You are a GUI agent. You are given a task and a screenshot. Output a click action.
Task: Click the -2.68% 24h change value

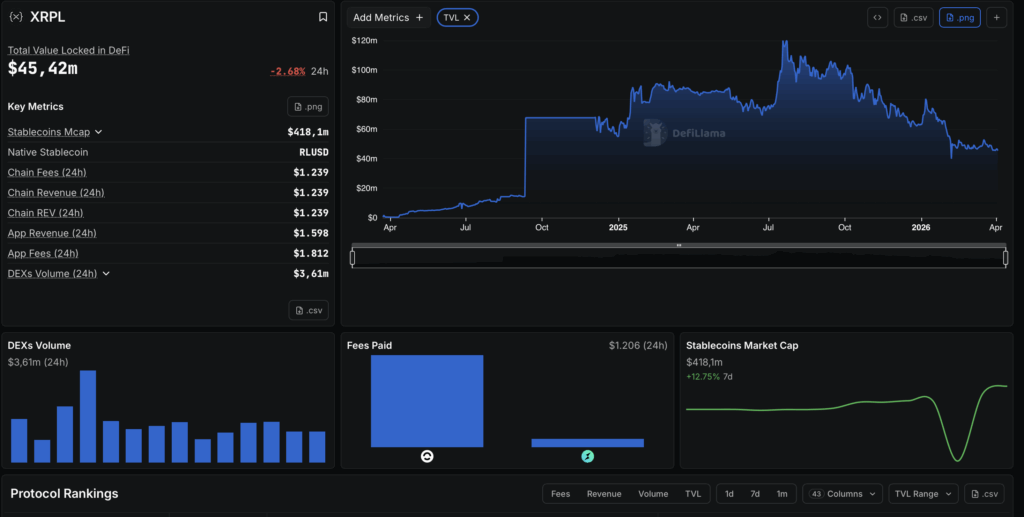pos(288,71)
